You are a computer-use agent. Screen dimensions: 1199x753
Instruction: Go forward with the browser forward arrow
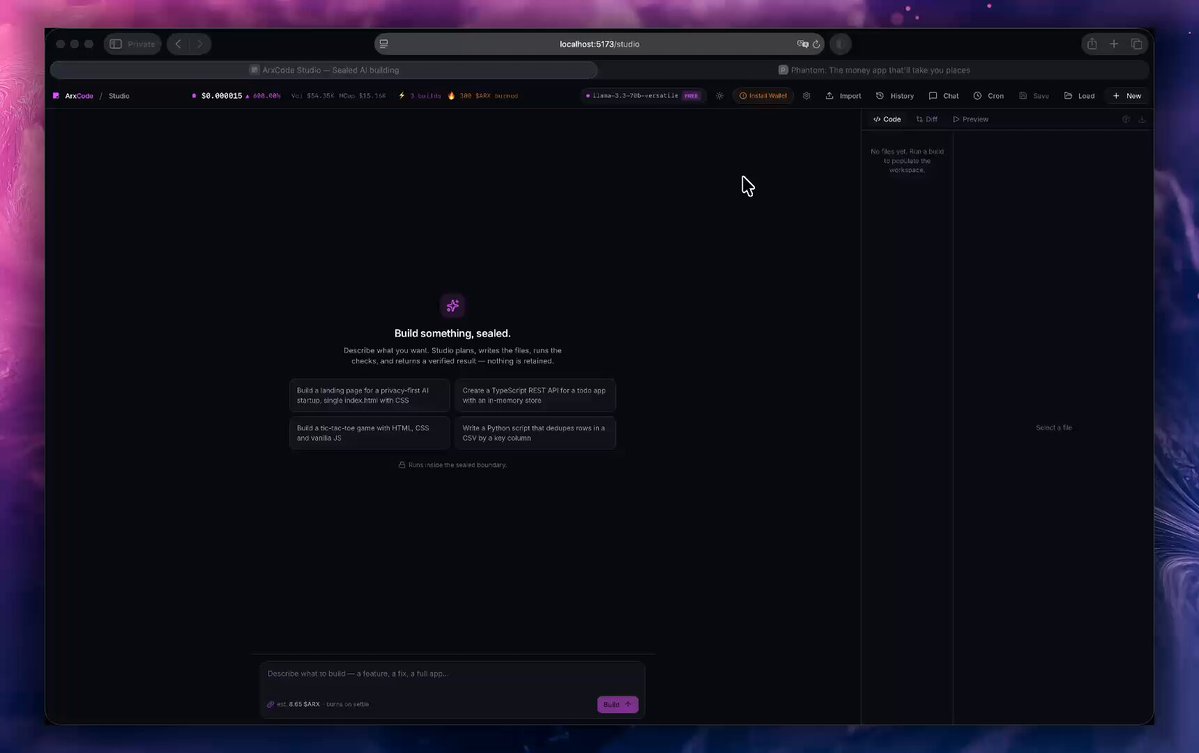[200, 44]
